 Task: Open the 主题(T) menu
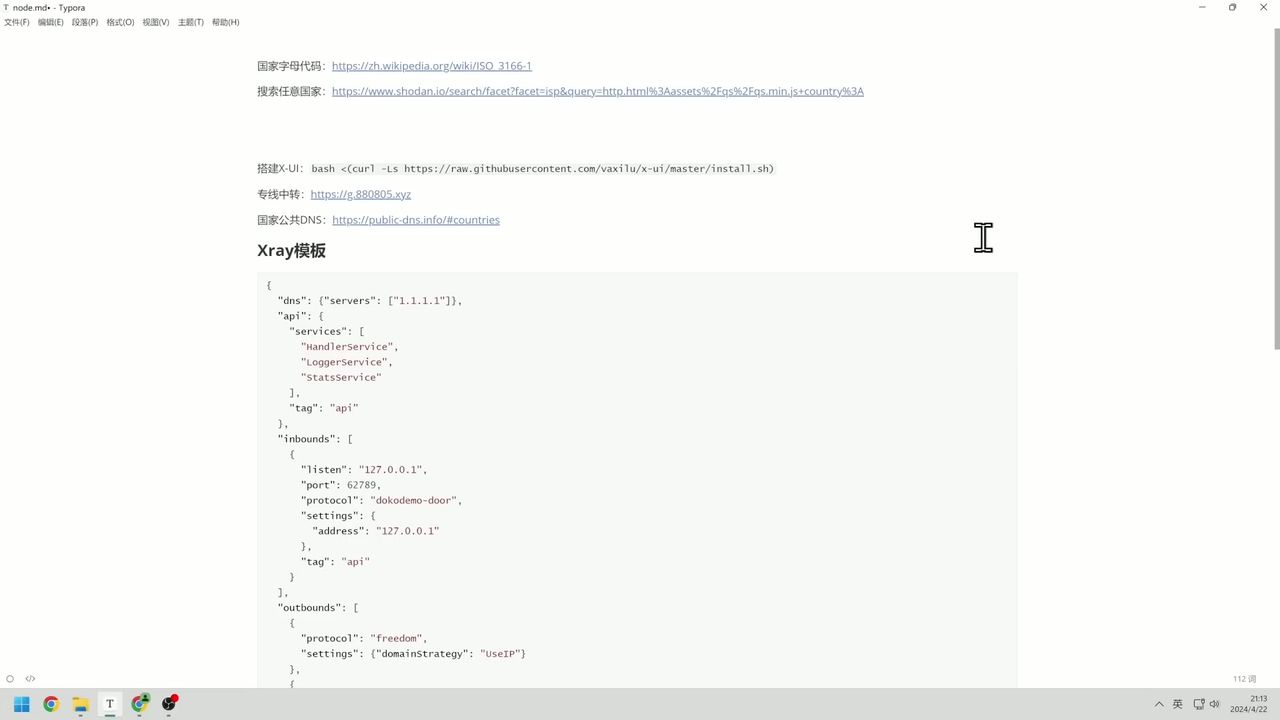[x=190, y=22]
